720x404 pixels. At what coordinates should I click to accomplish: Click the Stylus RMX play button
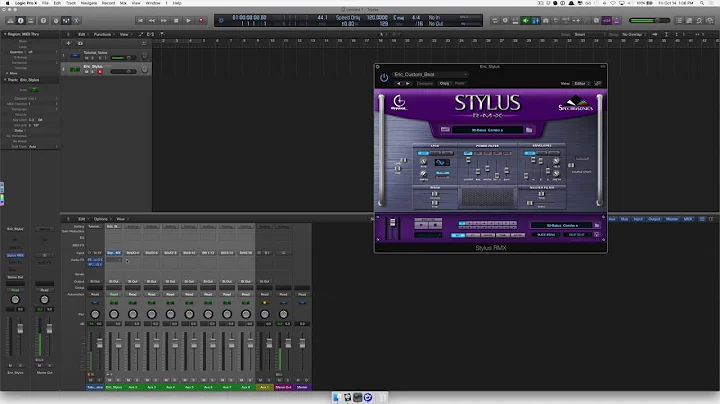(x=421, y=225)
